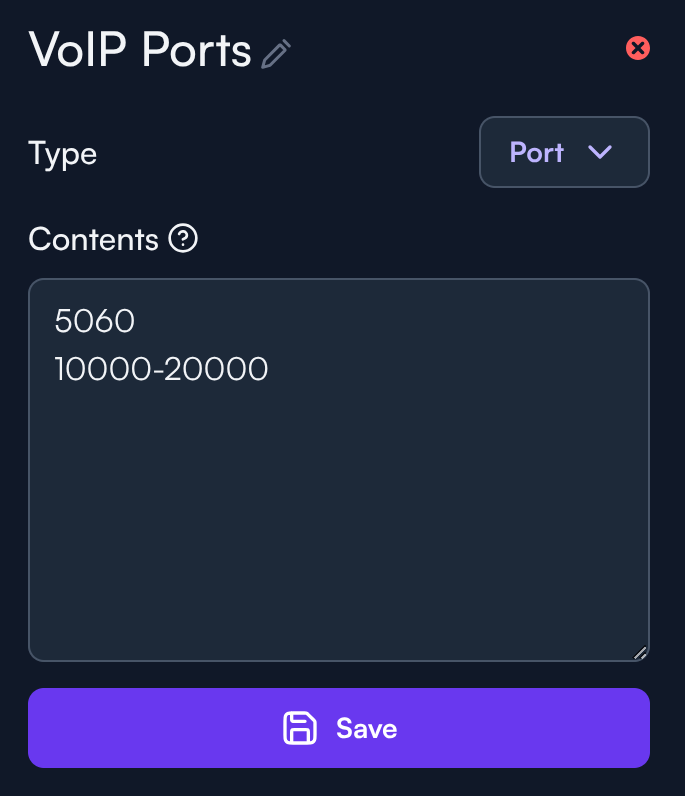
Task: Click the Save text label on the purple button
Action: click(x=366, y=728)
